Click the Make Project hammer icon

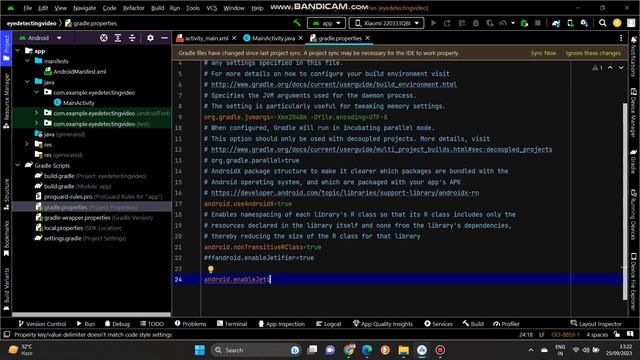pos(297,23)
